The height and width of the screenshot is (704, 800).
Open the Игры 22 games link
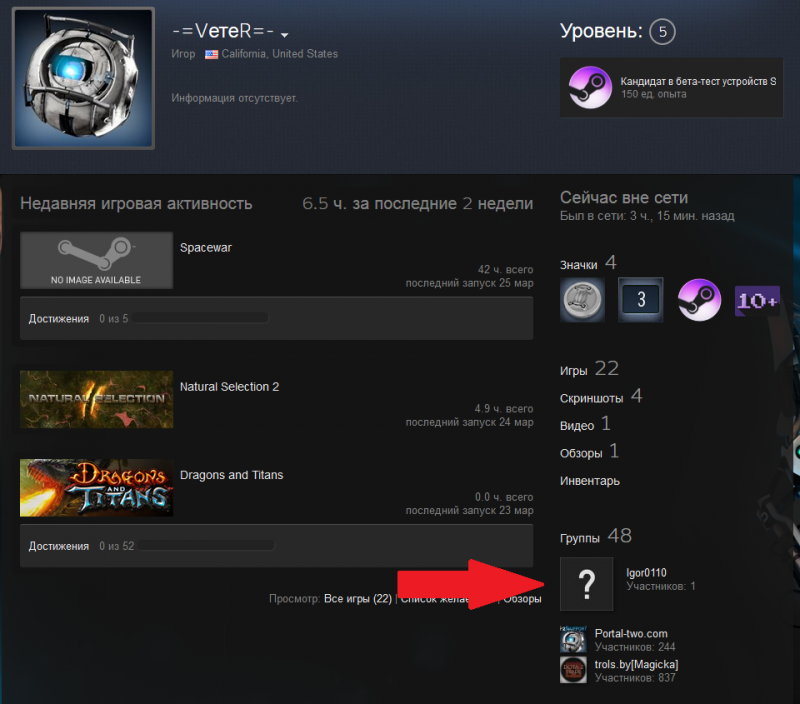coord(589,369)
